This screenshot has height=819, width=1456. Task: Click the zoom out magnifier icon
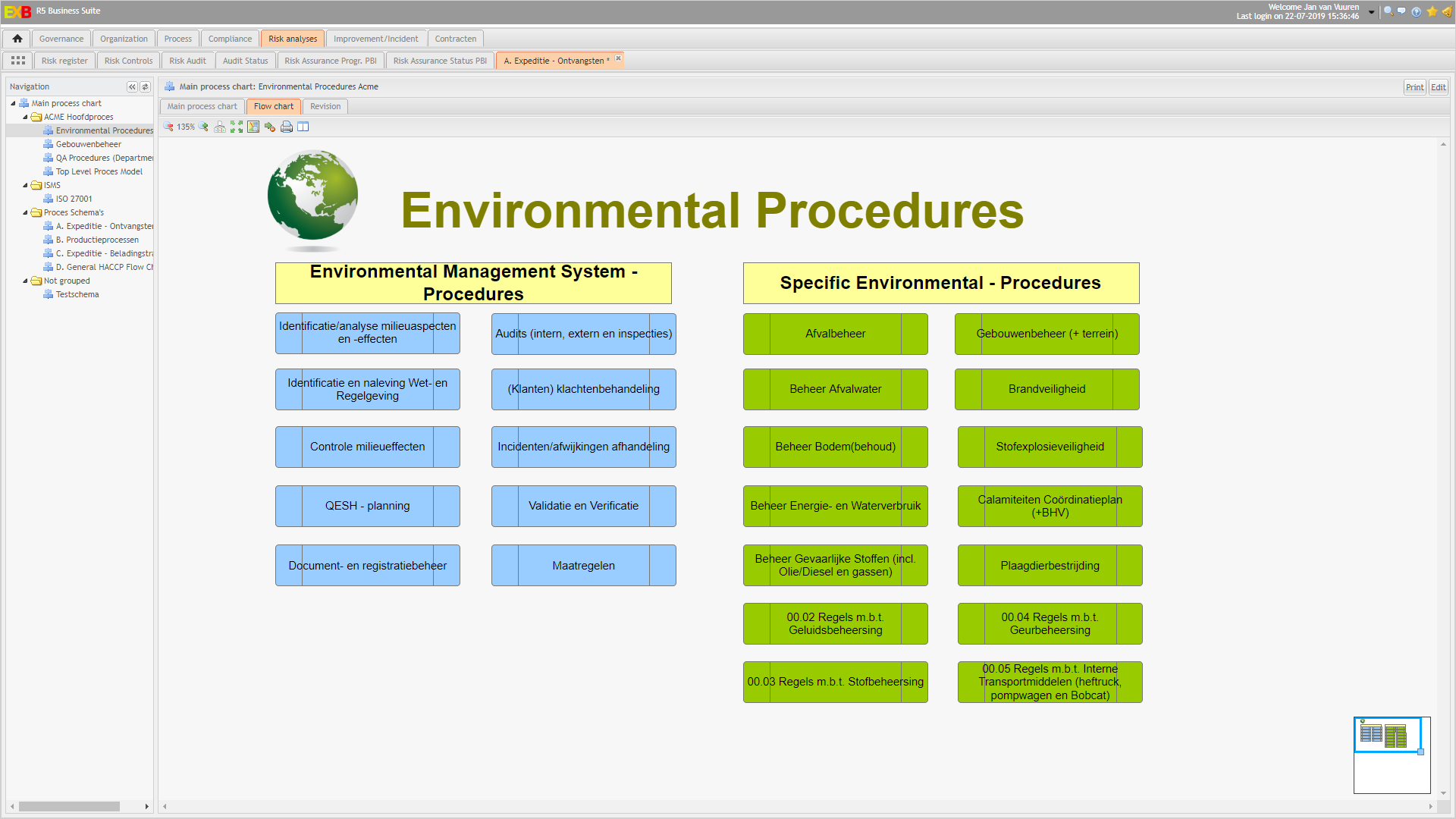pos(168,127)
